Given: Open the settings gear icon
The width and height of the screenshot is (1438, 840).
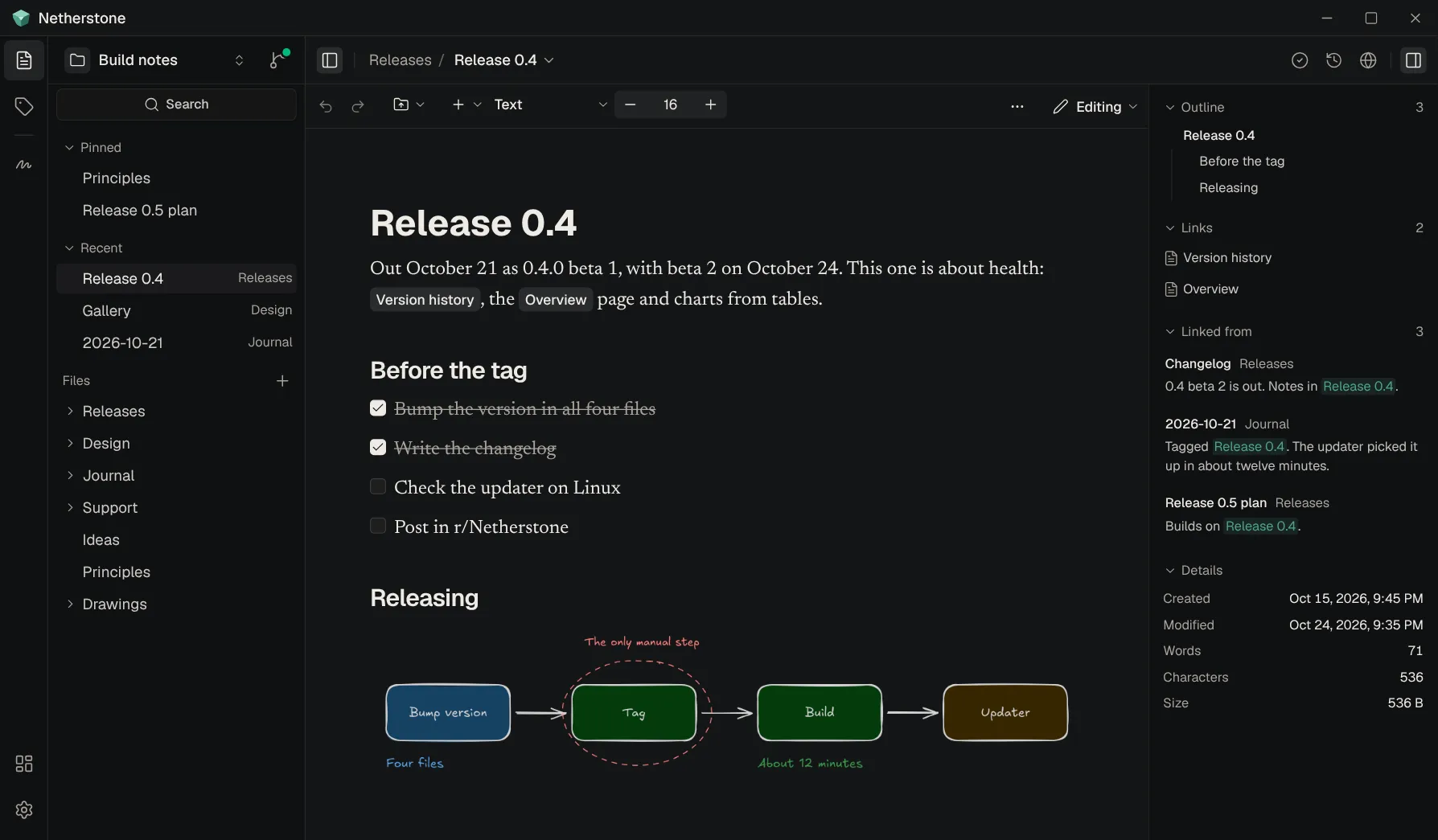Looking at the screenshot, I should [x=24, y=809].
